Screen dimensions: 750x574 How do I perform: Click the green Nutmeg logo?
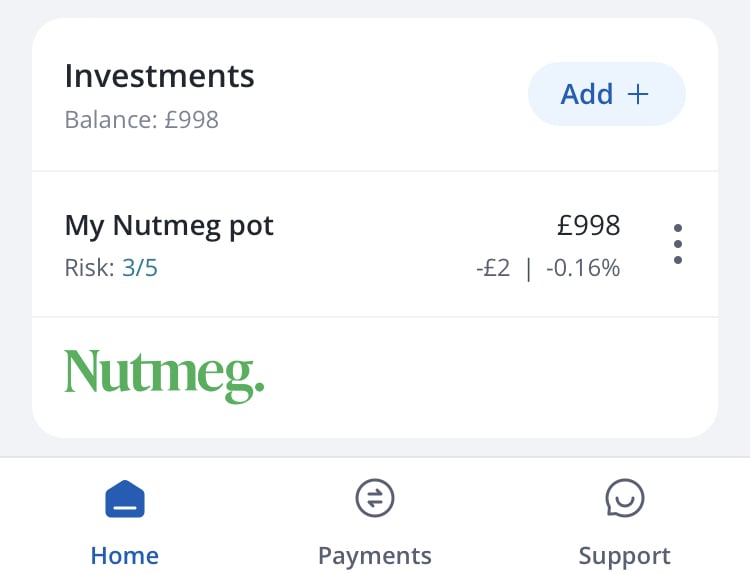[164, 376]
